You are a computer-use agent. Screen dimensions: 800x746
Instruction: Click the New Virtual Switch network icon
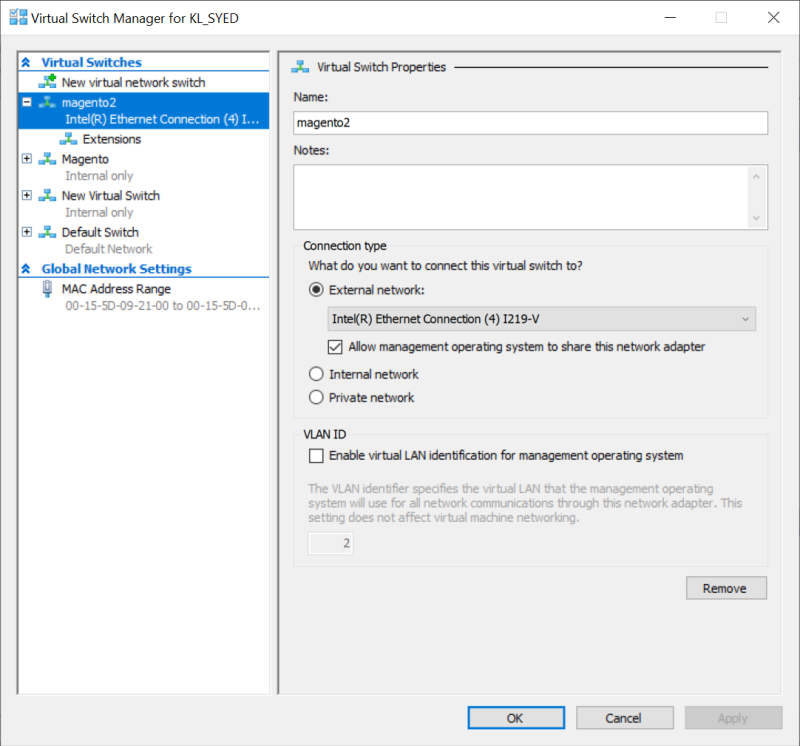tap(47, 196)
